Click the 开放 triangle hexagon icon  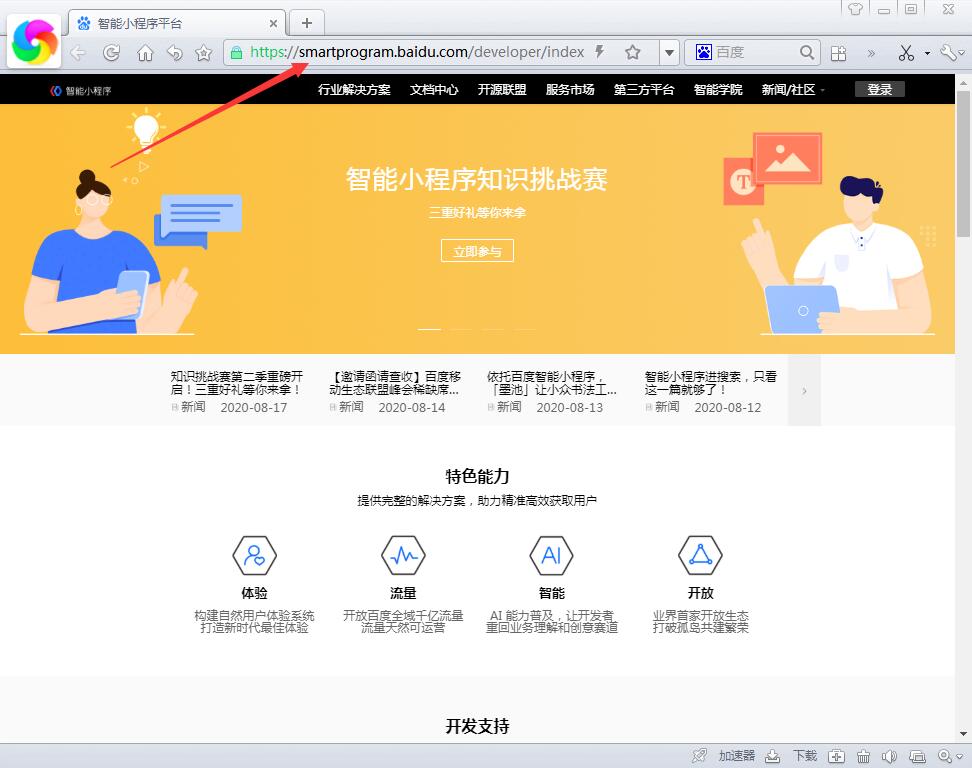[700, 555]
